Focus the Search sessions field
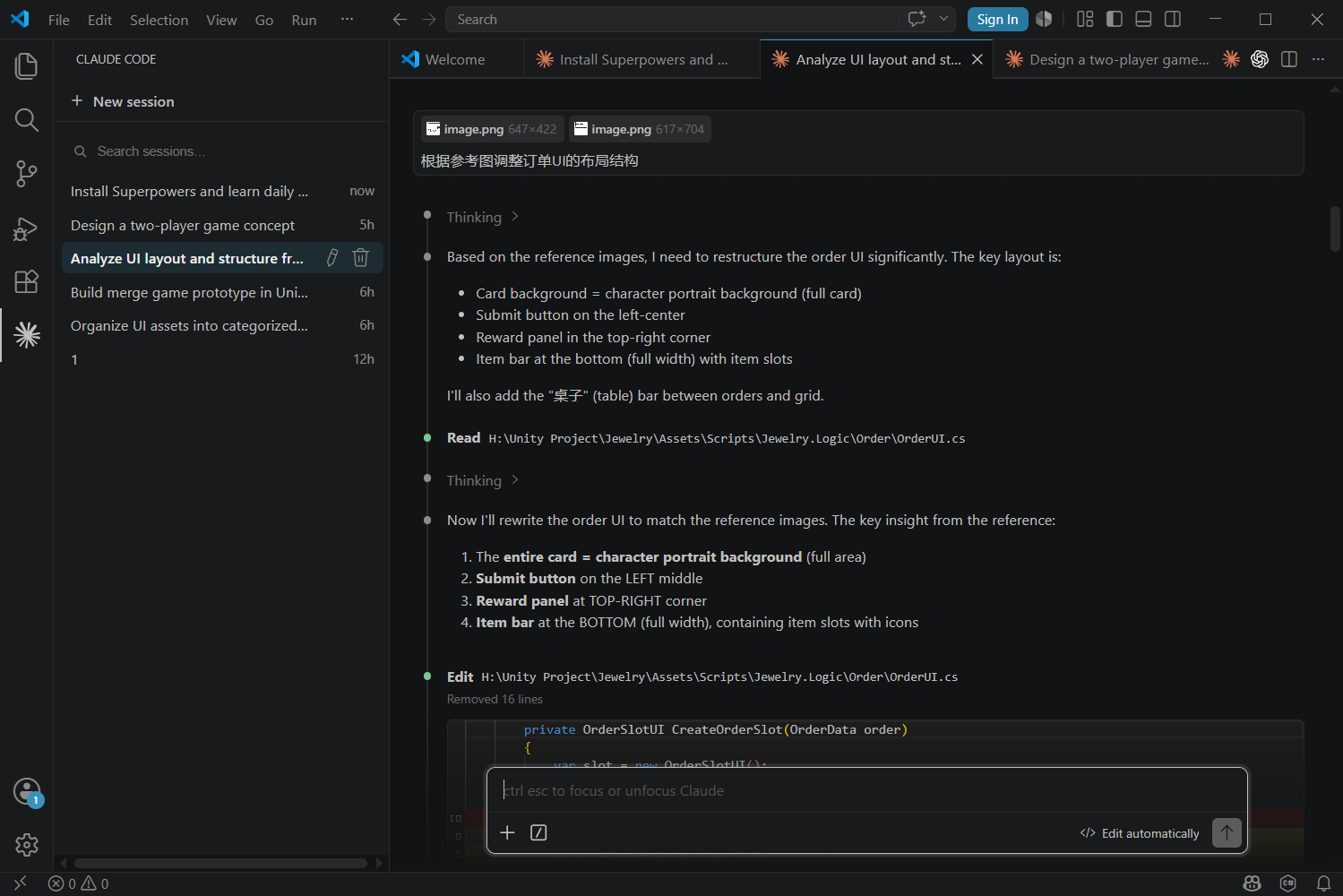 click(x=221, y=151)
